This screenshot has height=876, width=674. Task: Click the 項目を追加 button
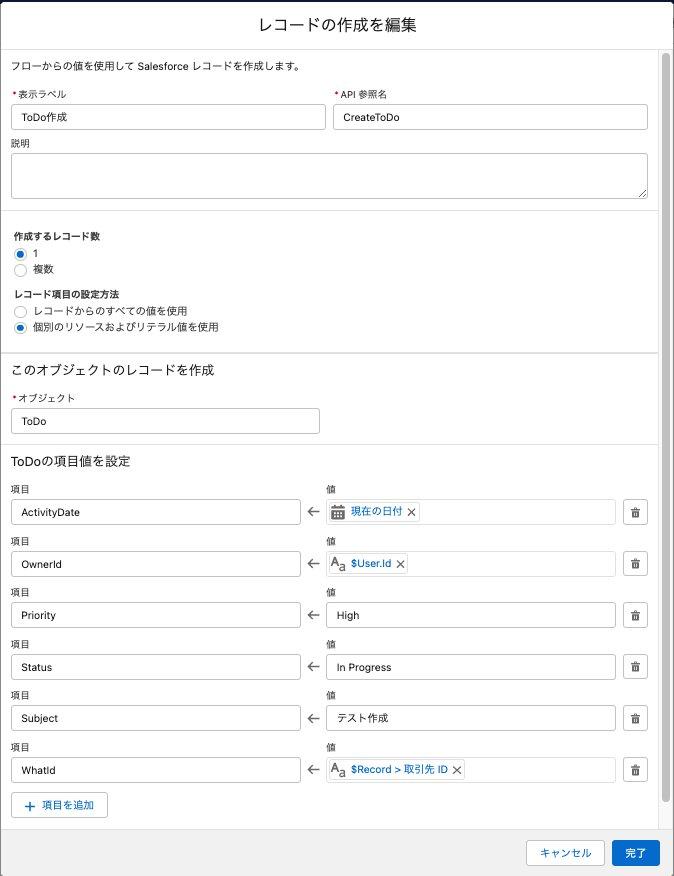point(59,805)
